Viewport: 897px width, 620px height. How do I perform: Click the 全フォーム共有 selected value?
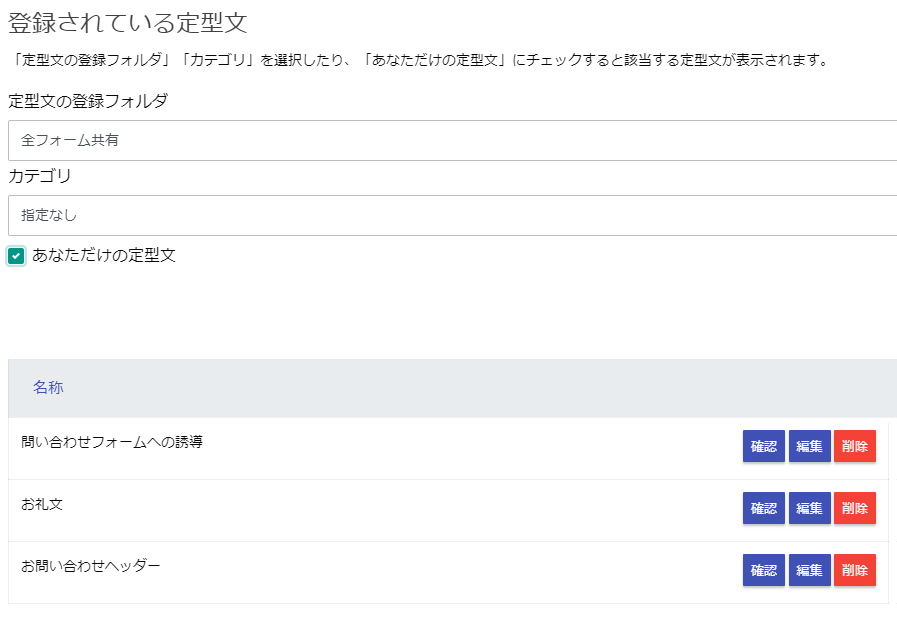tap(70, 140)
